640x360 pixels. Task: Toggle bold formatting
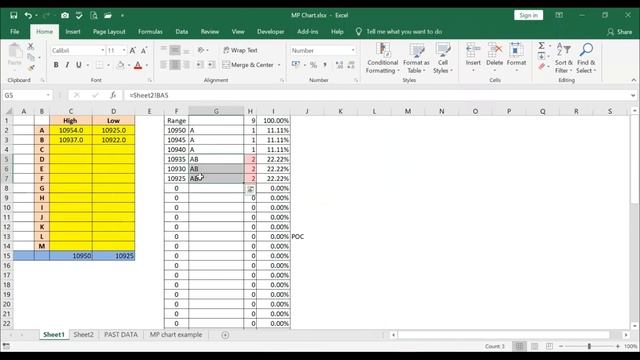56,65
